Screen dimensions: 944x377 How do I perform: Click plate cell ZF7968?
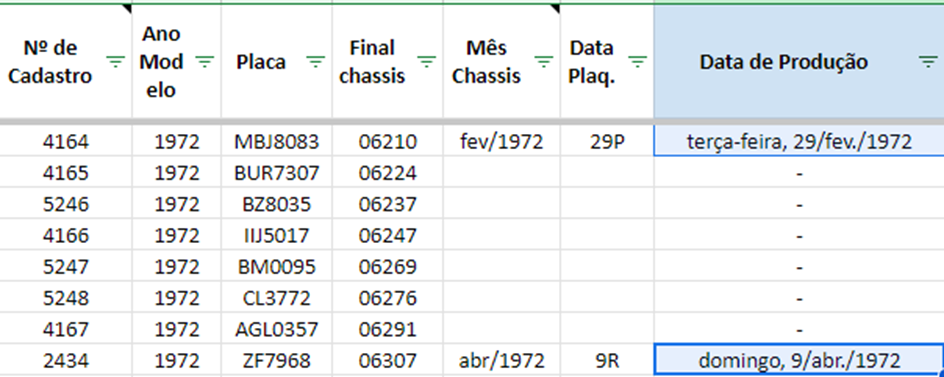point(276,361)
